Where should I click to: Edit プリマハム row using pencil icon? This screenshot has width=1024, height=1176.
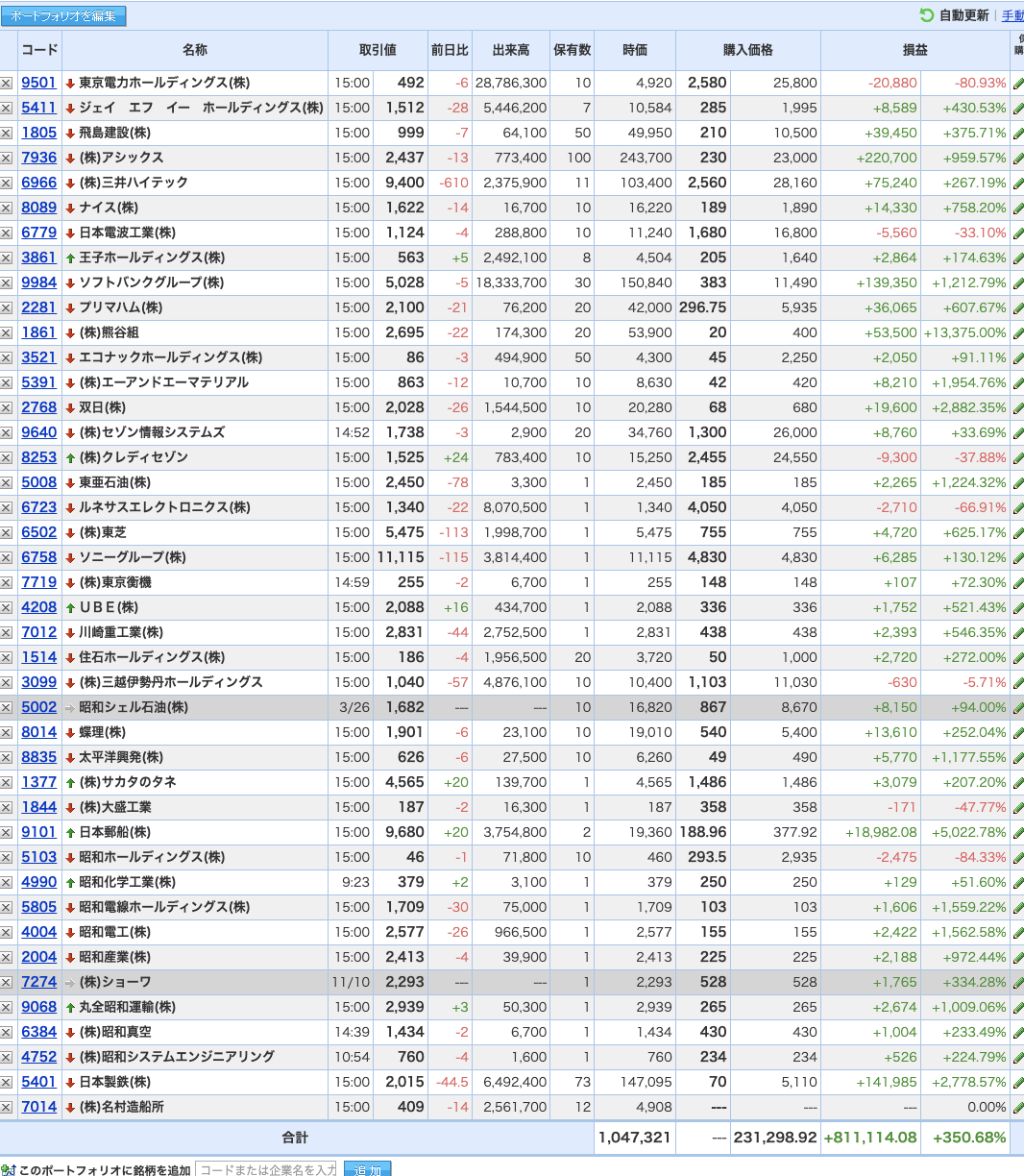click(1018, 308)
